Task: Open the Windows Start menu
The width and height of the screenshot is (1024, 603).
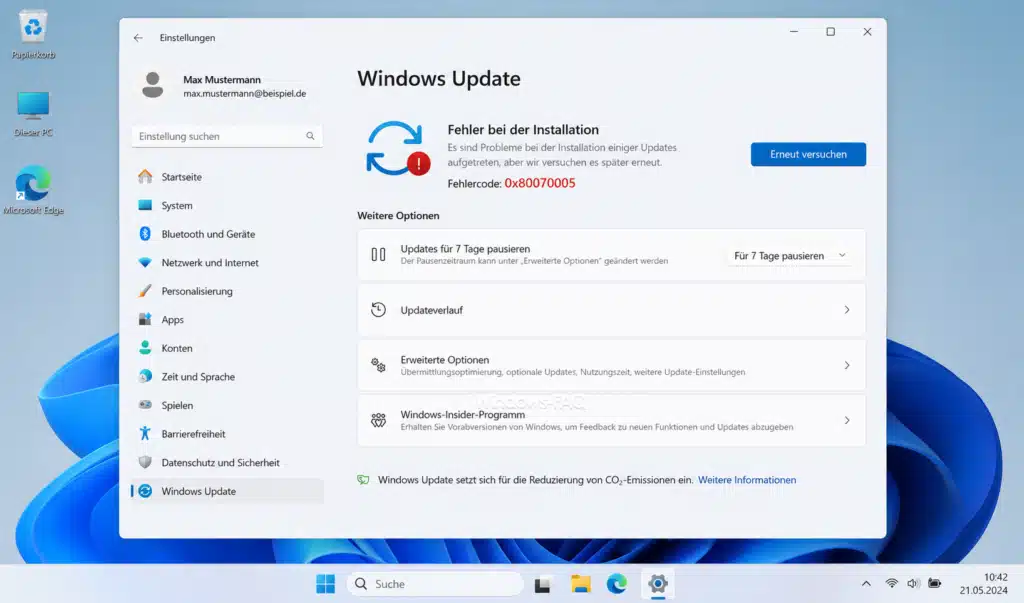Action: (325, 583)
